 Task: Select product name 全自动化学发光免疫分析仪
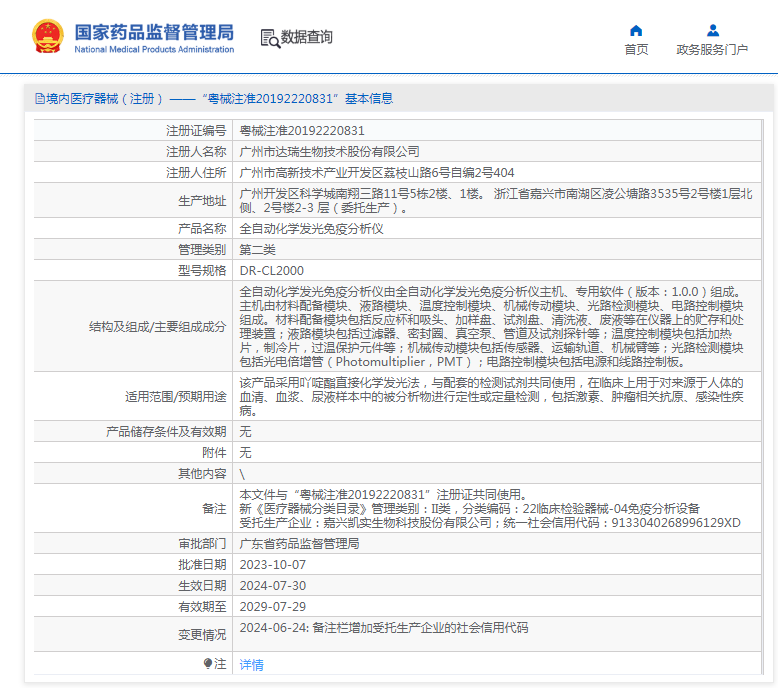(x=312, y=229)
